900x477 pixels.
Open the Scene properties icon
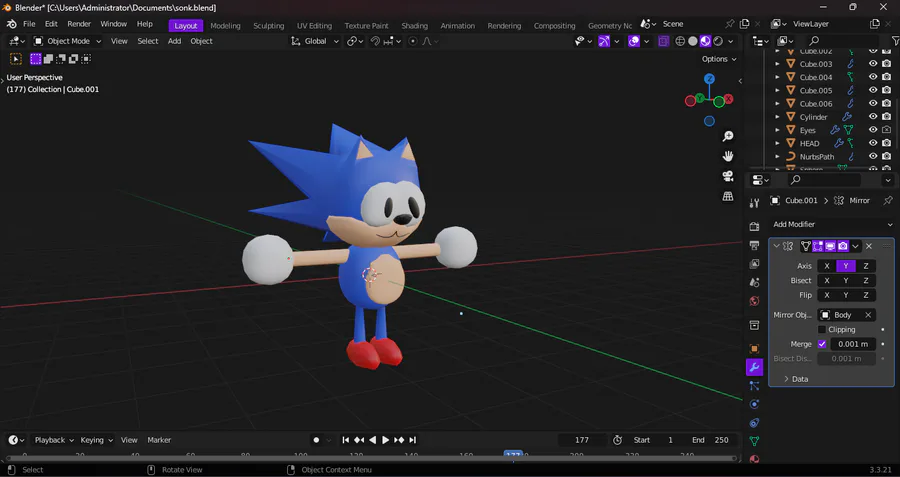754,282
